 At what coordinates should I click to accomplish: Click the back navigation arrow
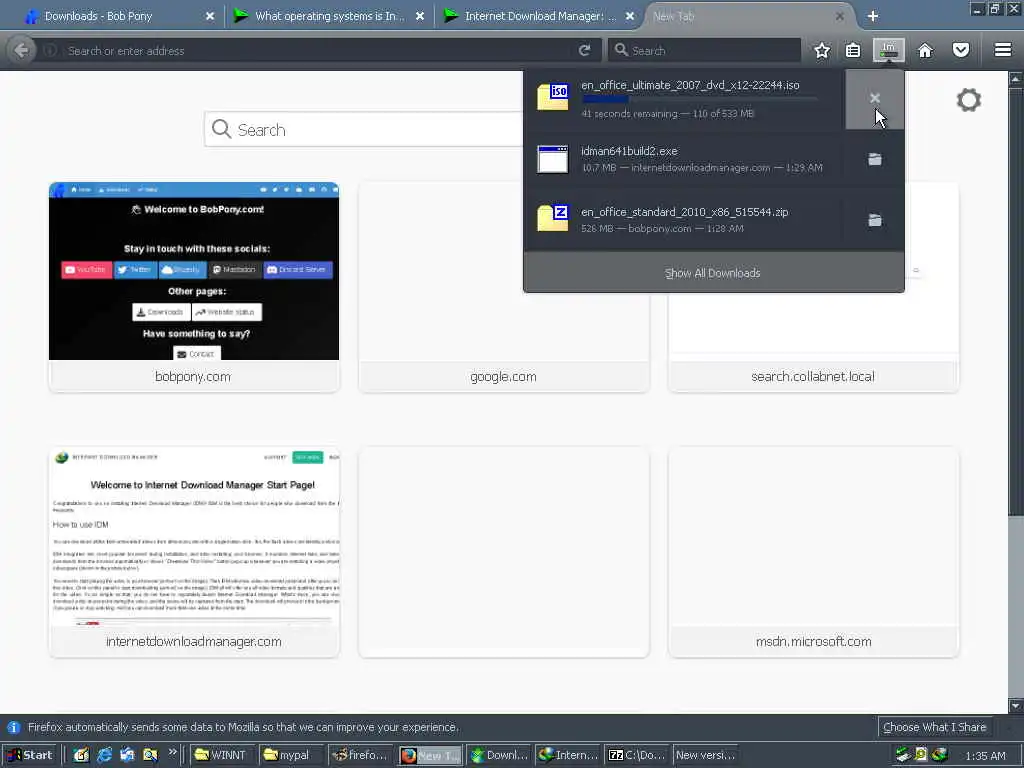click(x=21, y=50)
